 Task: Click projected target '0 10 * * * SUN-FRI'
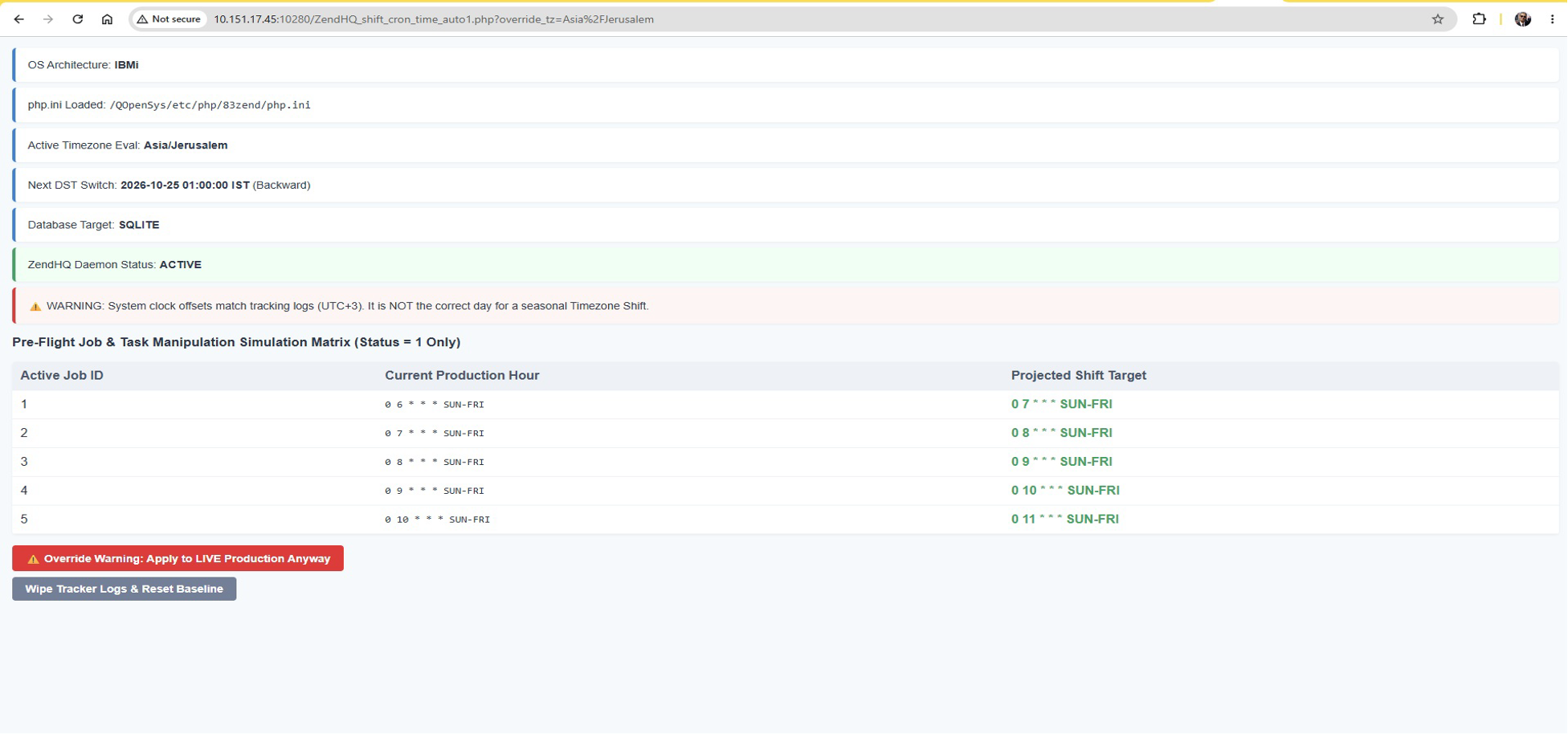point(1065,491)
